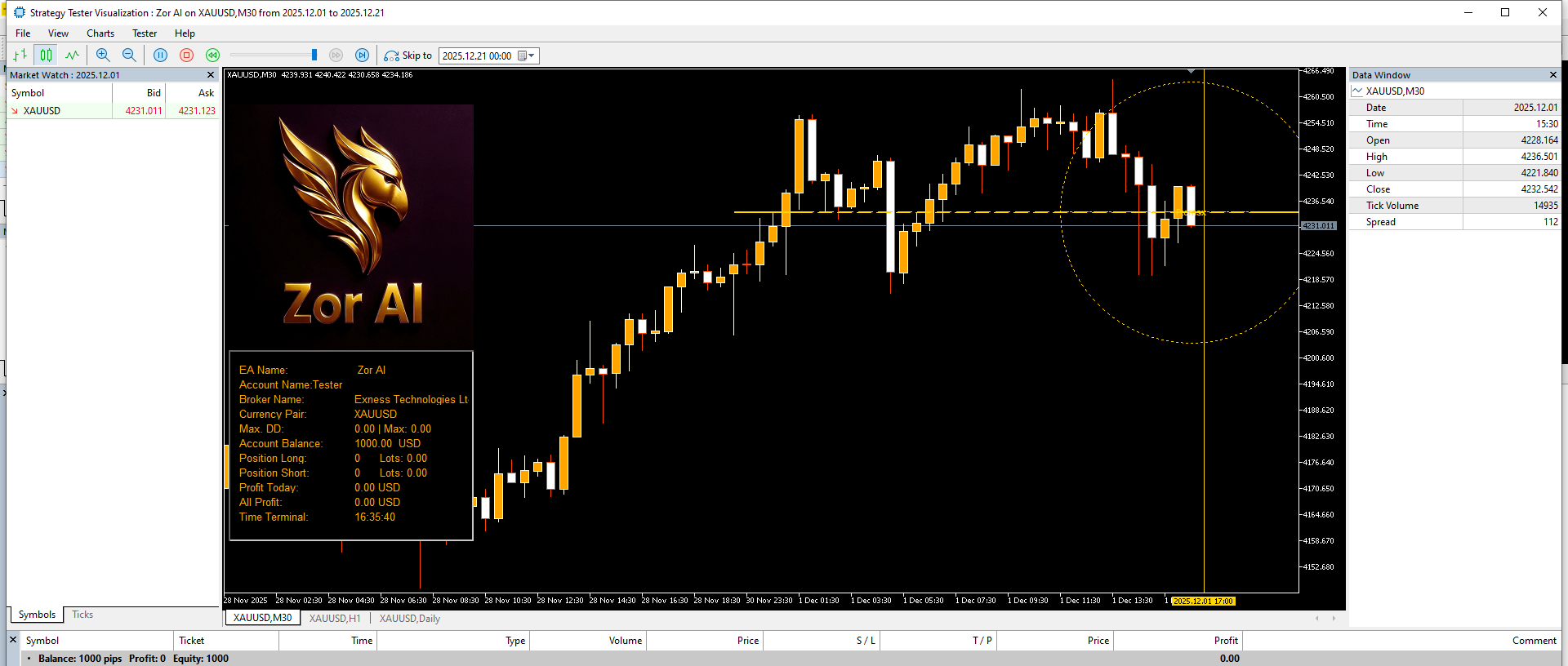Step forward to the next tick
The height and width of the screenshot is (666, 1568).
coord(363,55)
